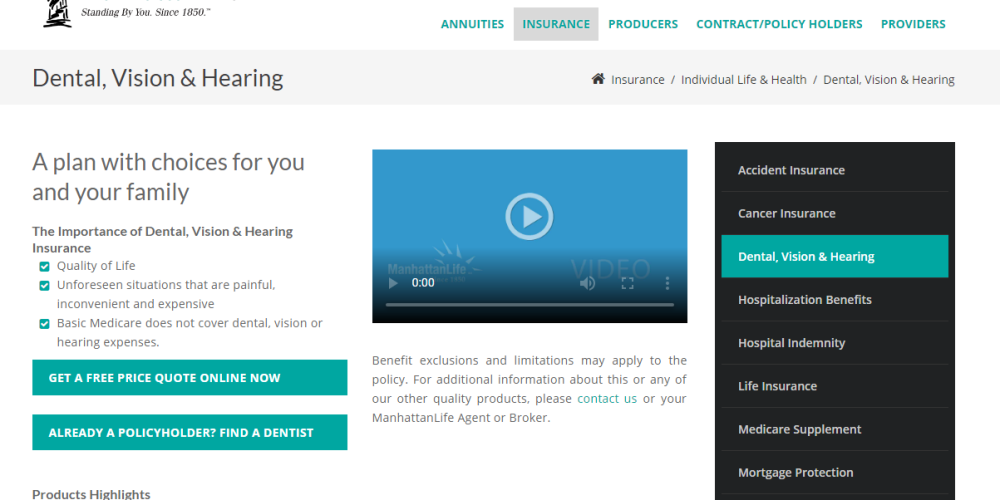Click the home icon in the breadcrumb
The width and height of the screenshot is (1000, 500).
598,80
